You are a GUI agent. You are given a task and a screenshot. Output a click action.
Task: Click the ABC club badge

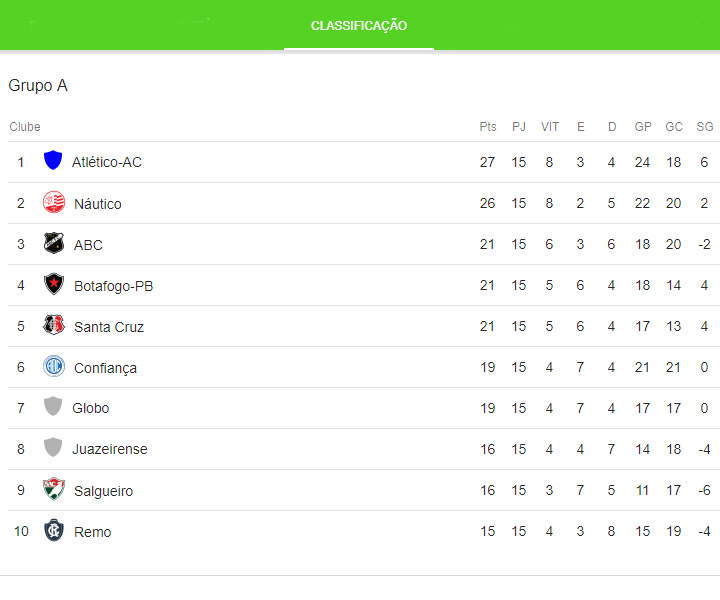point(54,244)
